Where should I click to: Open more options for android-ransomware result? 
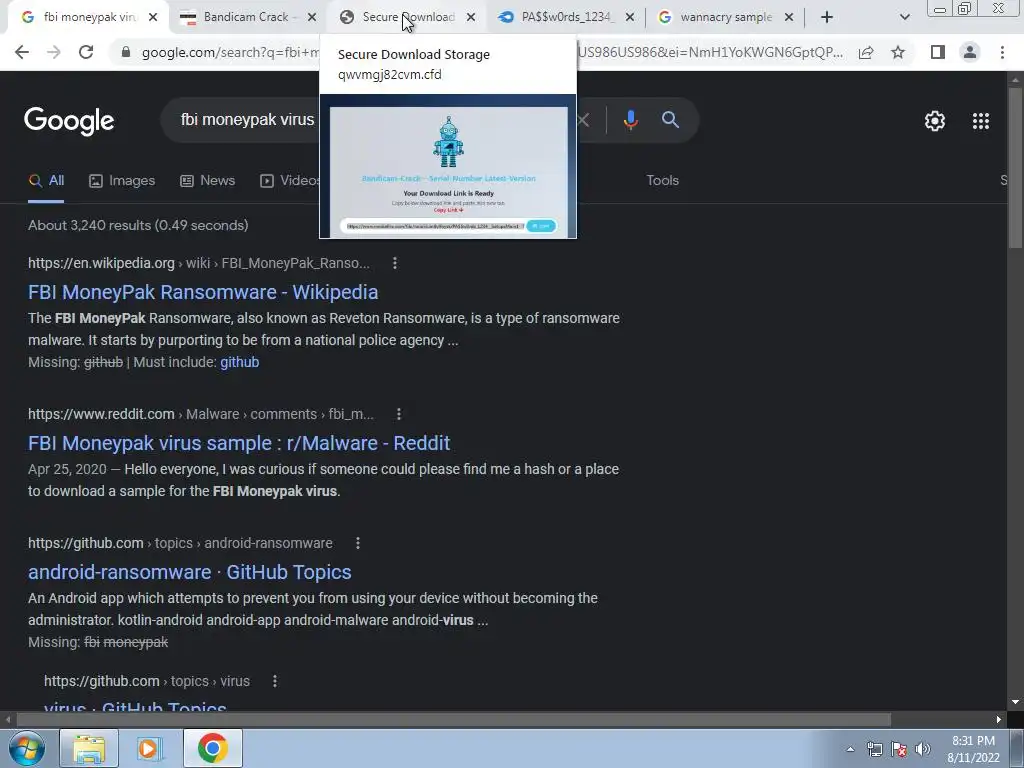point(358,543)
